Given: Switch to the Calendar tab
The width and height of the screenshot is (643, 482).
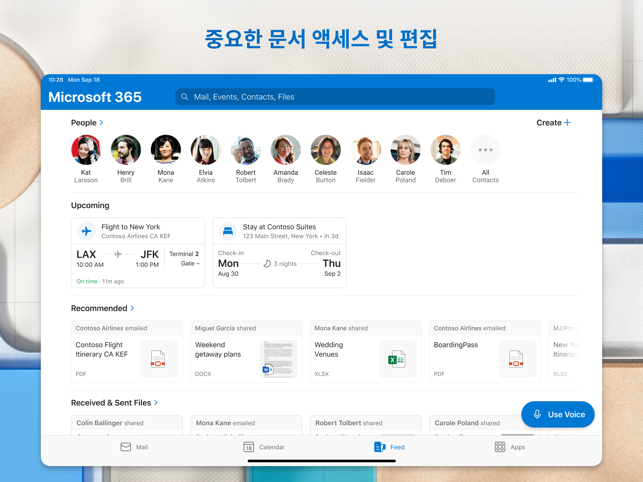Looking at the screenshot, I should click(264, 447).
